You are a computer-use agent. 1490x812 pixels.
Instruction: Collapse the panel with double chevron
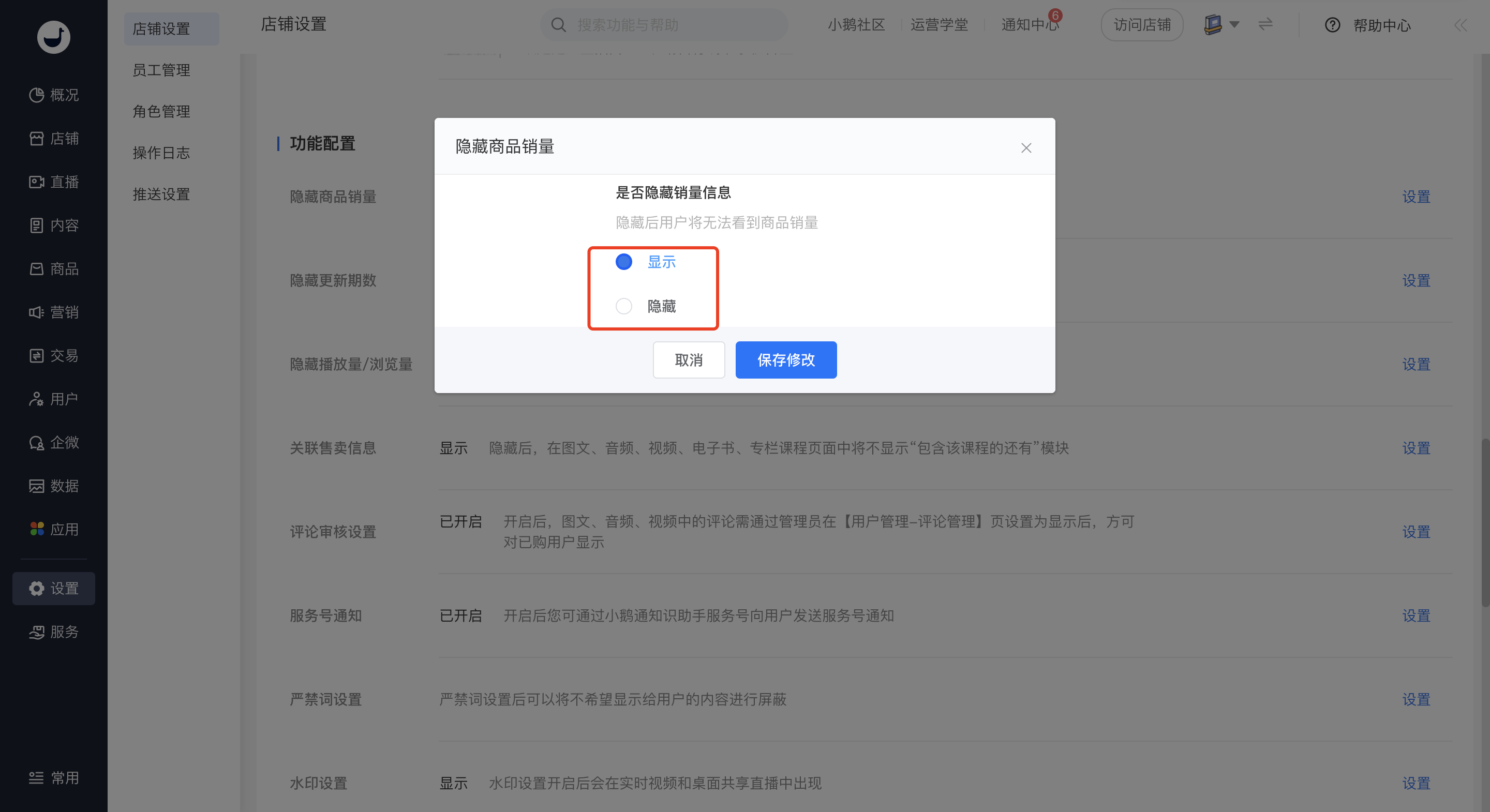(1460, 25)
